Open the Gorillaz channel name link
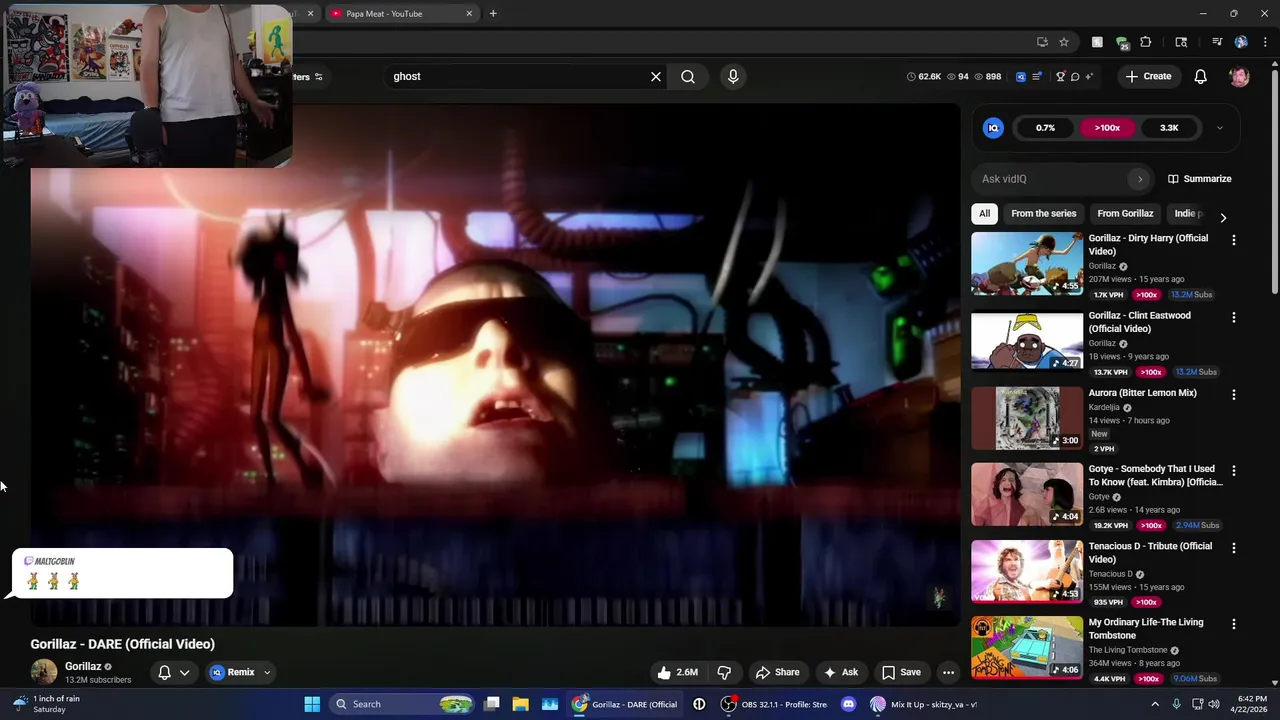1280x720 pixels. tap(83, 666)
